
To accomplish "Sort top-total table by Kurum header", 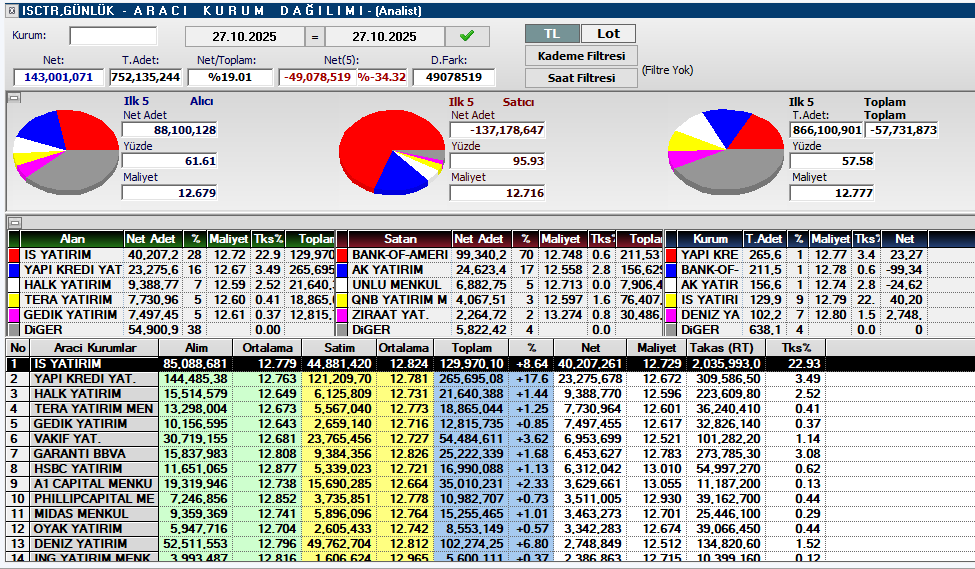I will point(710,239).
